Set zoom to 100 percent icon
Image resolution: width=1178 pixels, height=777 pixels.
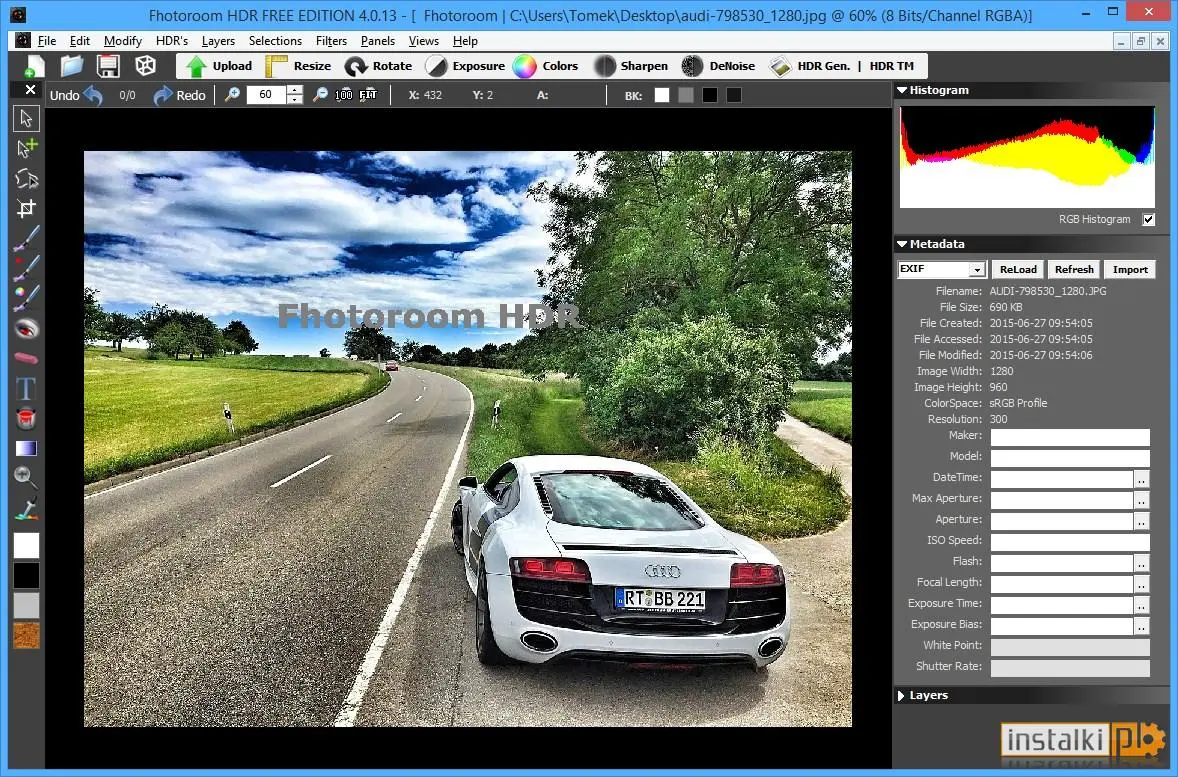point(343,95)
